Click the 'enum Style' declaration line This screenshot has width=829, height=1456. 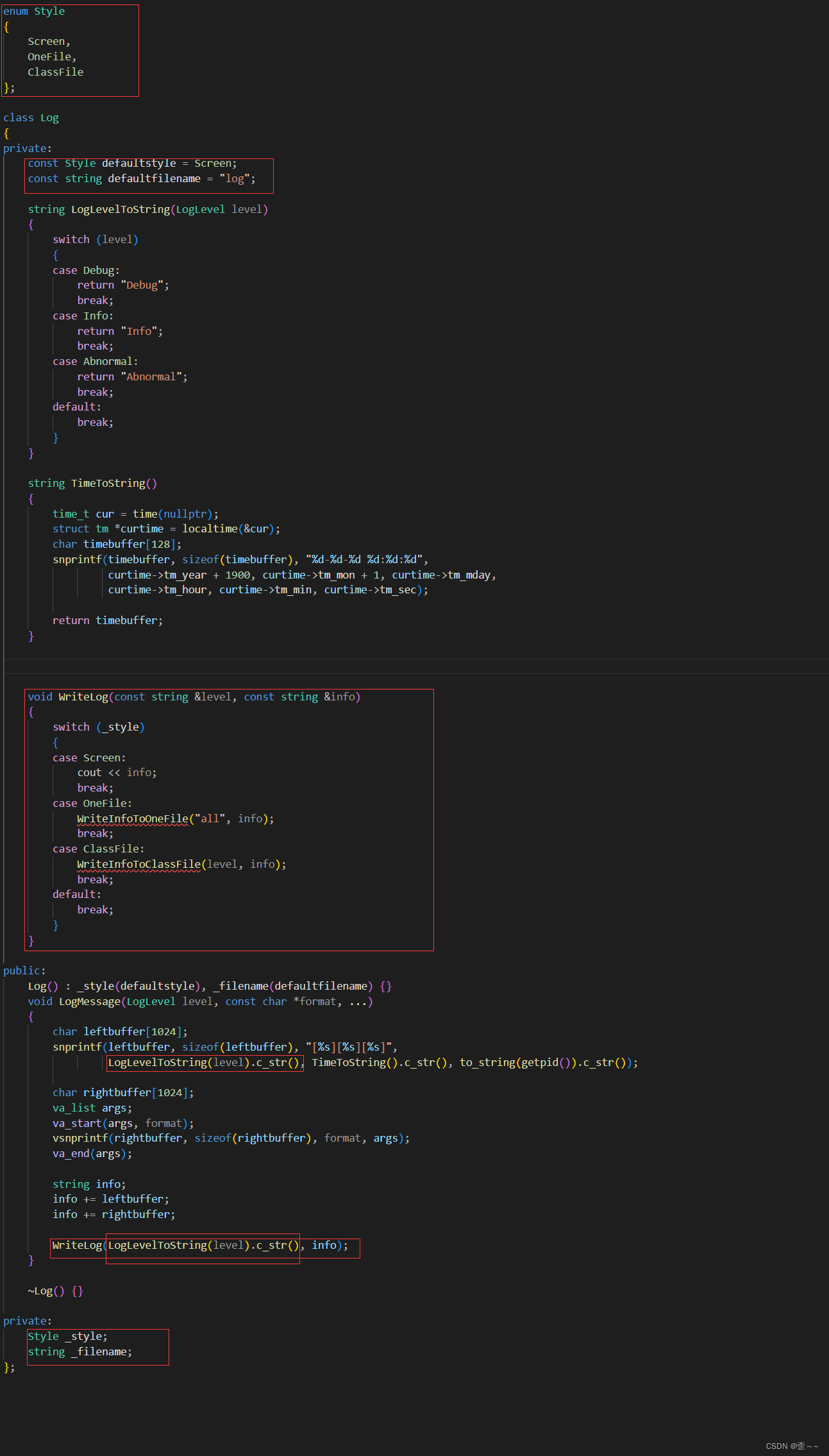(x=34, y=12)
